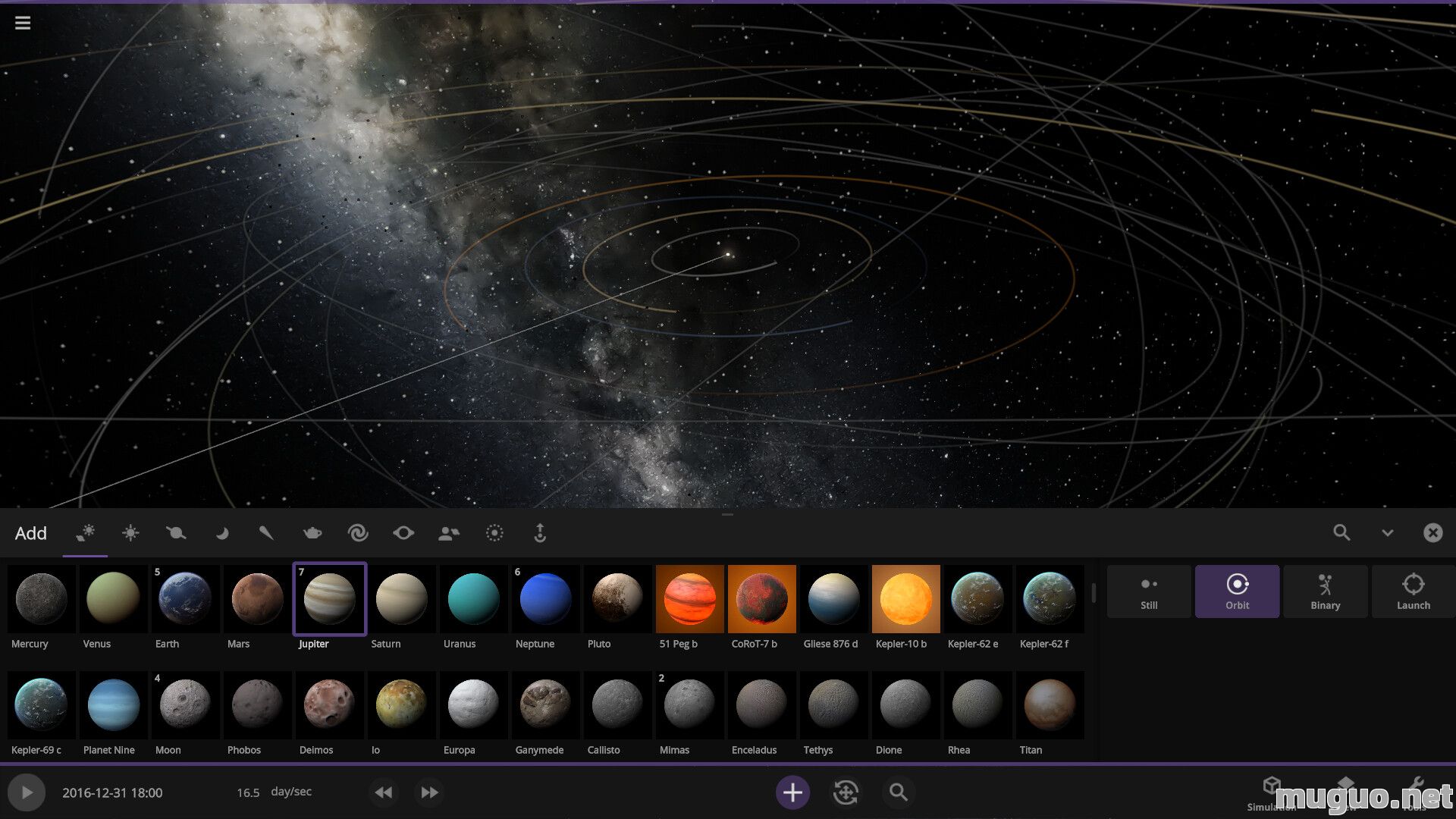Pick Pluto from the object list
This screenshot has width=1456, height=819.
(617, 599)
